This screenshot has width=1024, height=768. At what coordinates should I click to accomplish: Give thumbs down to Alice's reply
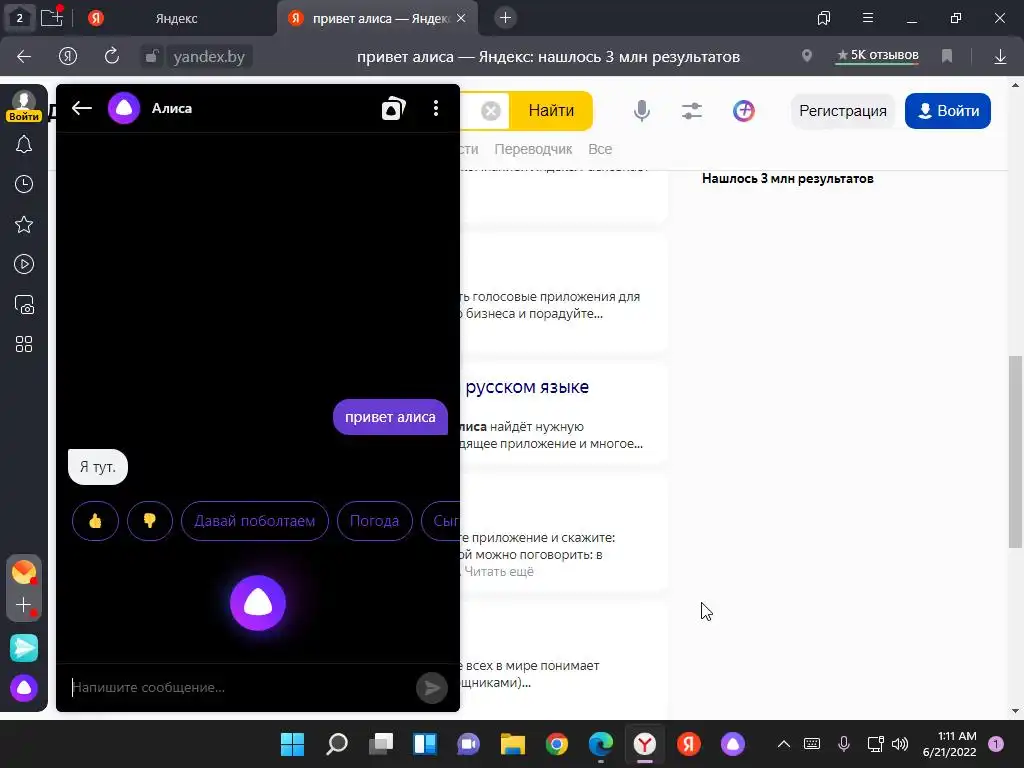point(150,520)
